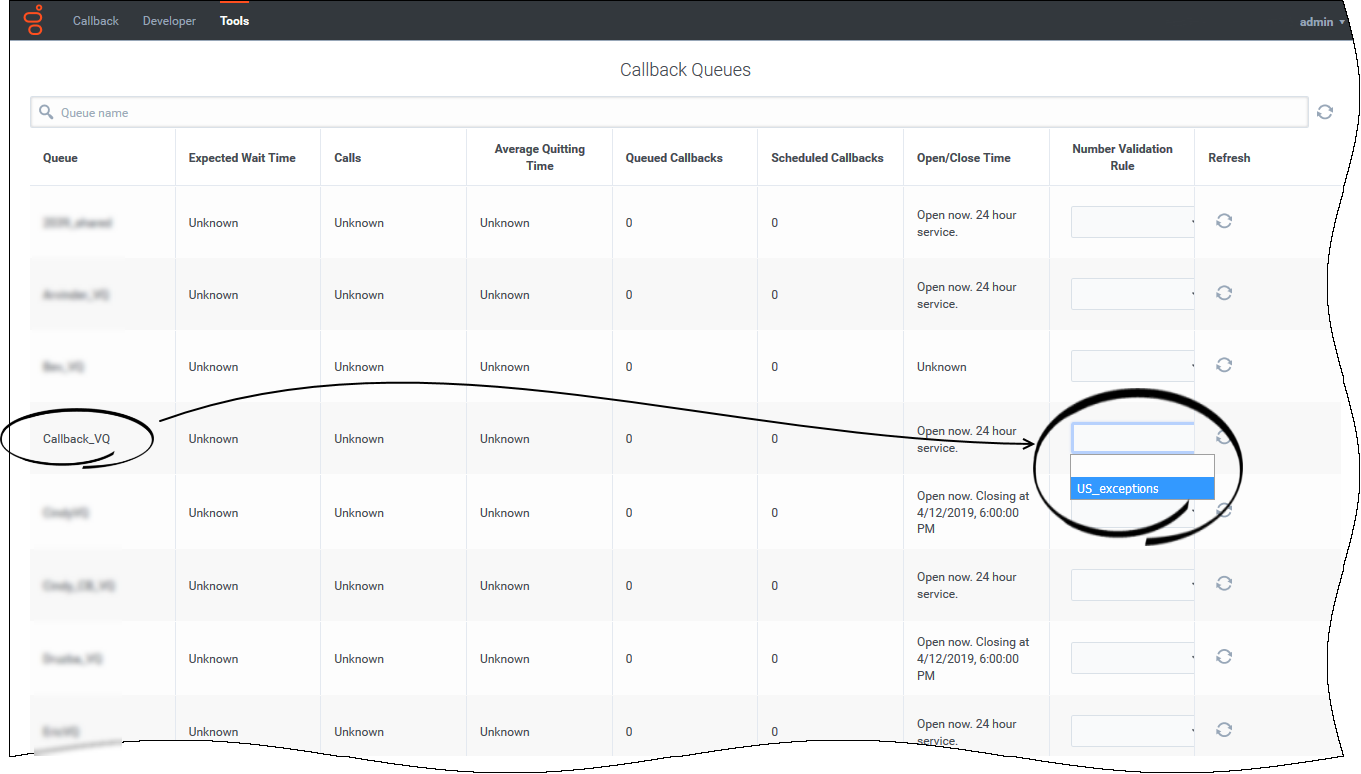Image resolution: width=1361 pixels, height=774 pixels.
Task: Click the magnifying glass search icon
Action: tap(46, 112)
